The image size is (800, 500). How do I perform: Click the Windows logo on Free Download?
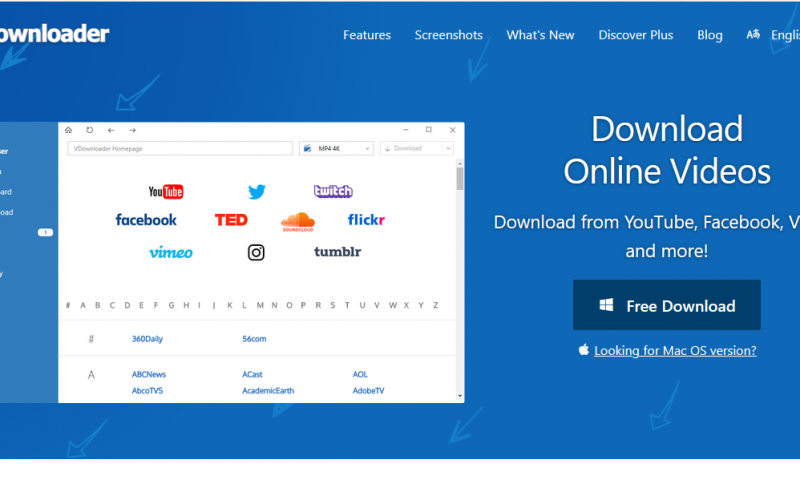[x=606, y=305]
